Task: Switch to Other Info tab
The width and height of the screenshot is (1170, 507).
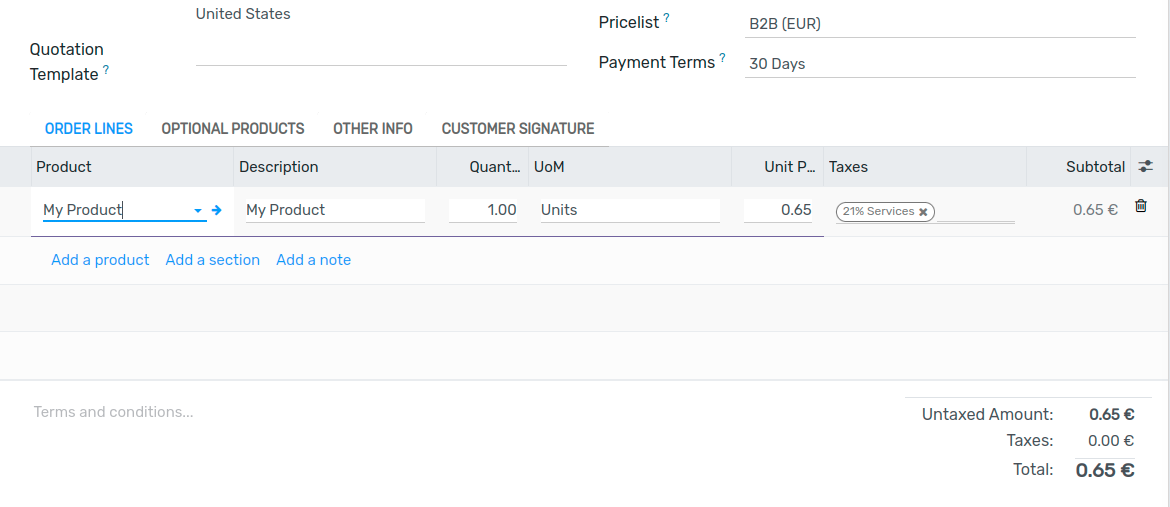Action: click(x=372, y=128)
